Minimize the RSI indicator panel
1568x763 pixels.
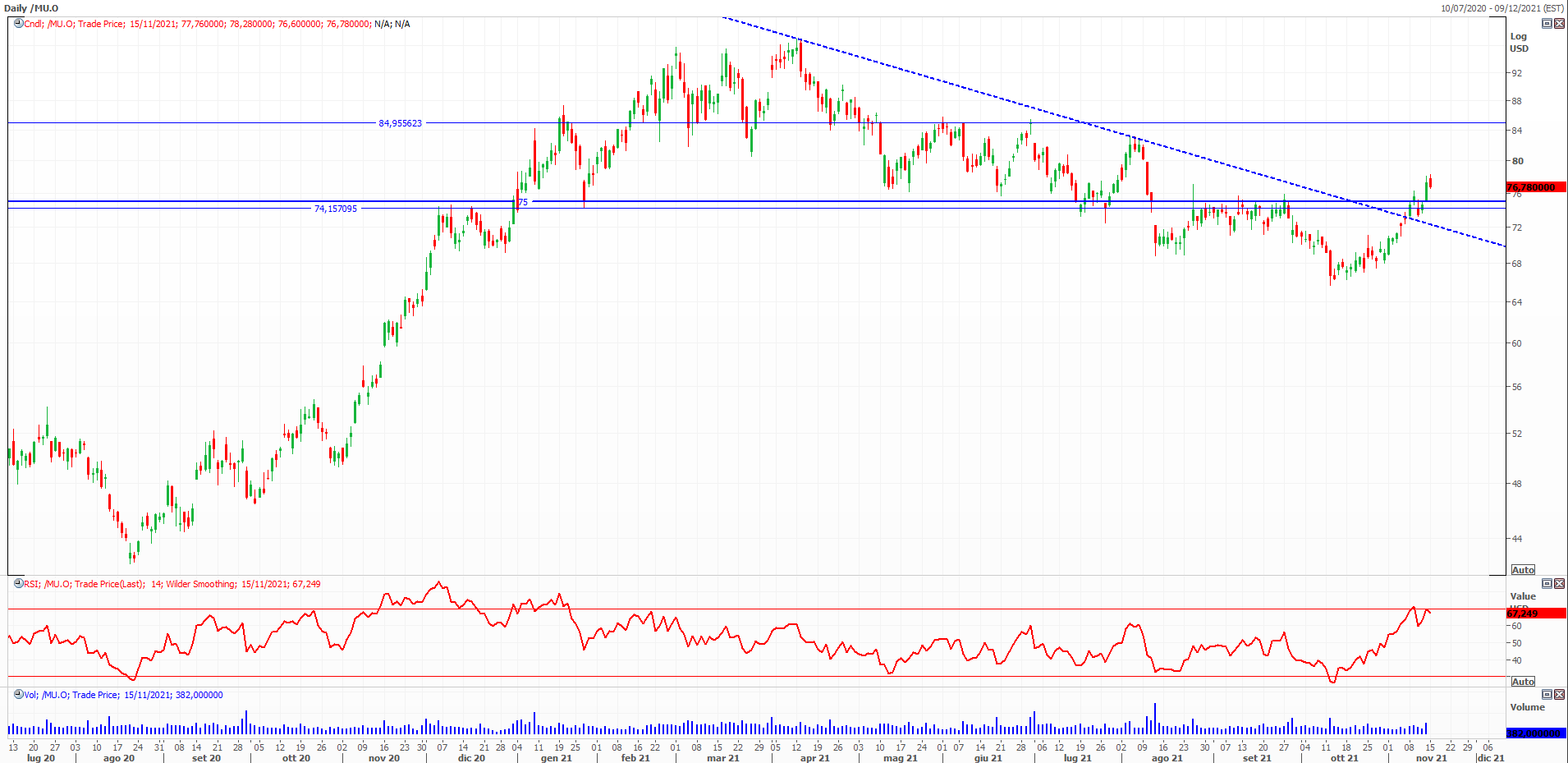click(1547, 584)
